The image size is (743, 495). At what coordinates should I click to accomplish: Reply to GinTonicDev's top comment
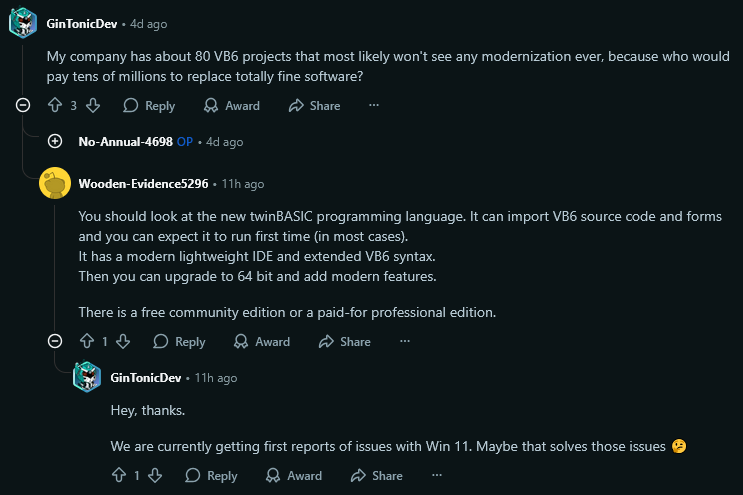coord(148,105)
